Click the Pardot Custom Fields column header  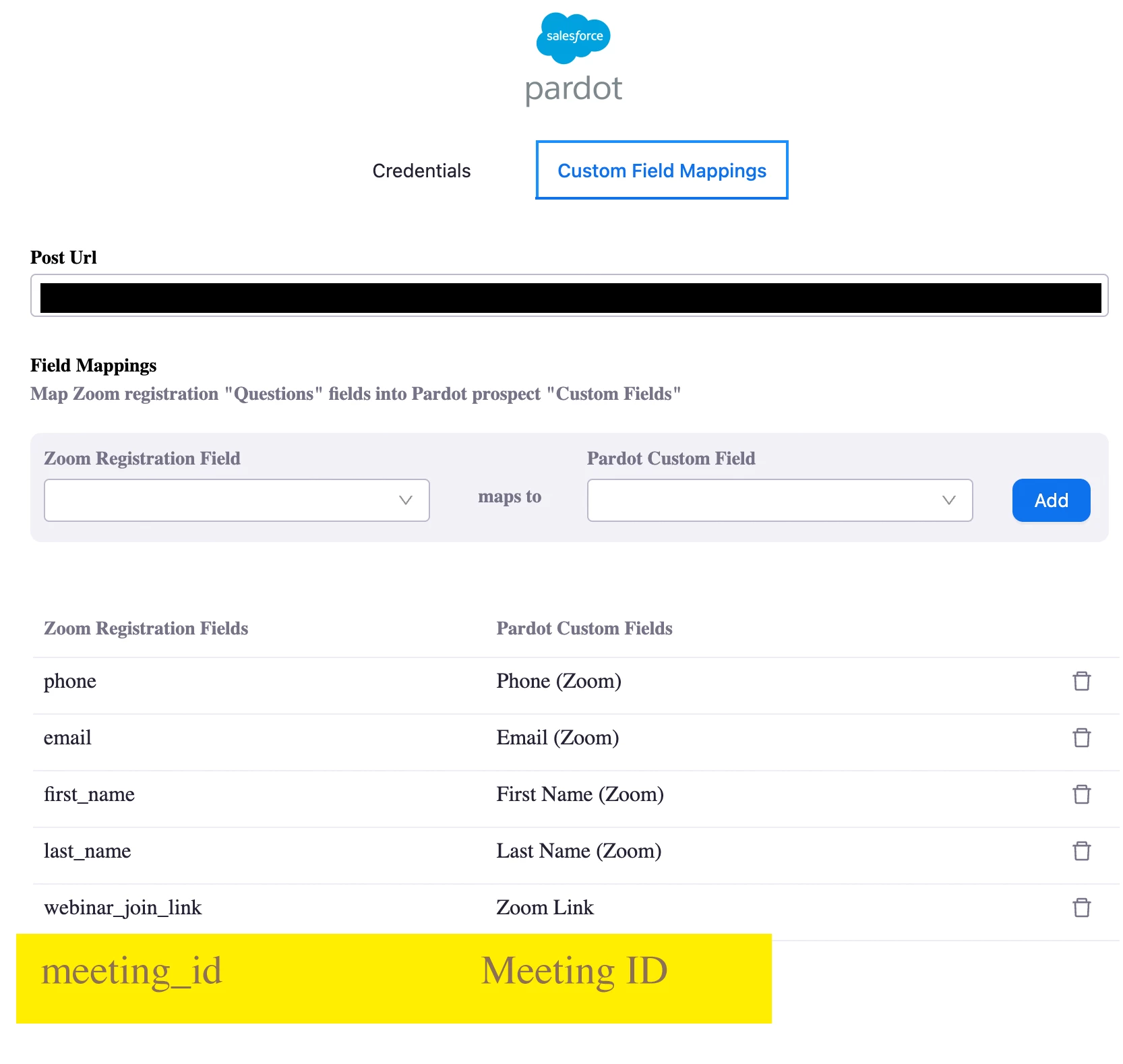(x=584, y=628)
